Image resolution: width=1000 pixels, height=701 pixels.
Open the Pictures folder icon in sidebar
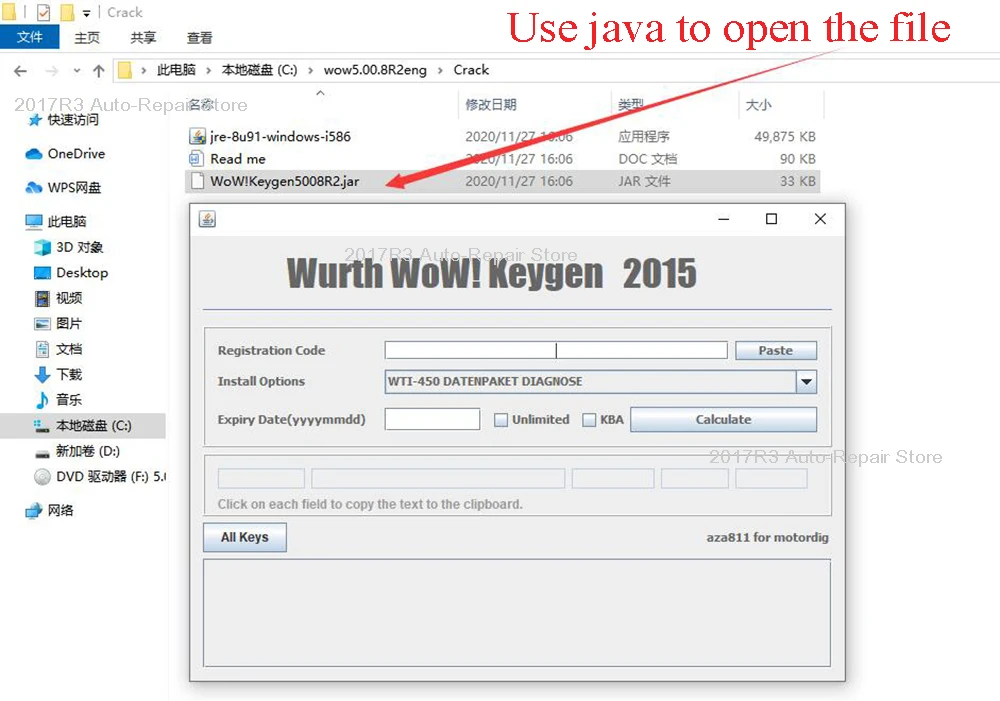[x=42, y=323]
